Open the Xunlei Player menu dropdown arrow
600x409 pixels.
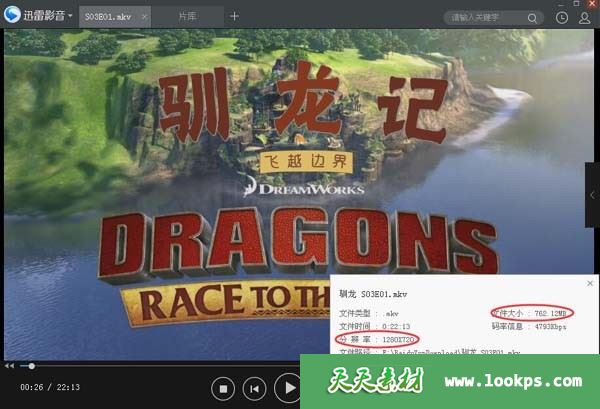(x=70, y=16)
